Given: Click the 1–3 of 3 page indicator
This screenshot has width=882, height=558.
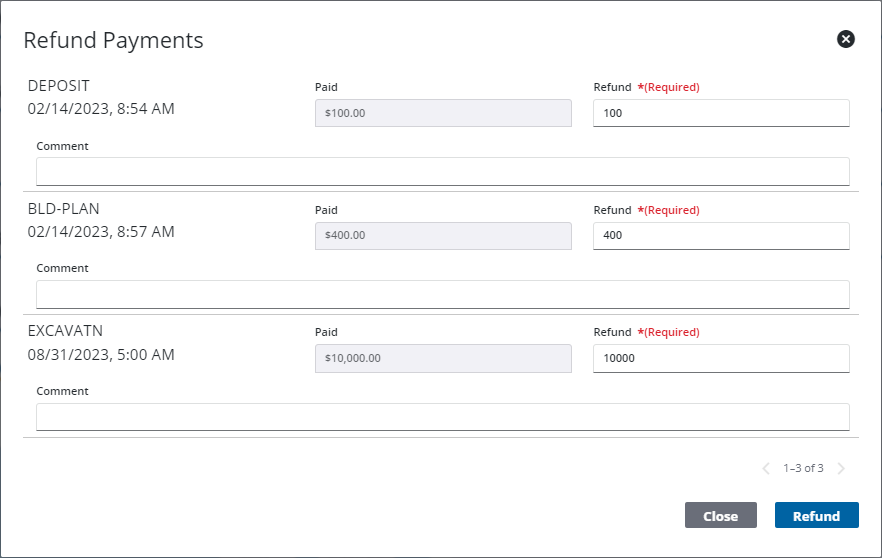Looking at the screenshot, I should pyautogui.click(x=803, y=468).
